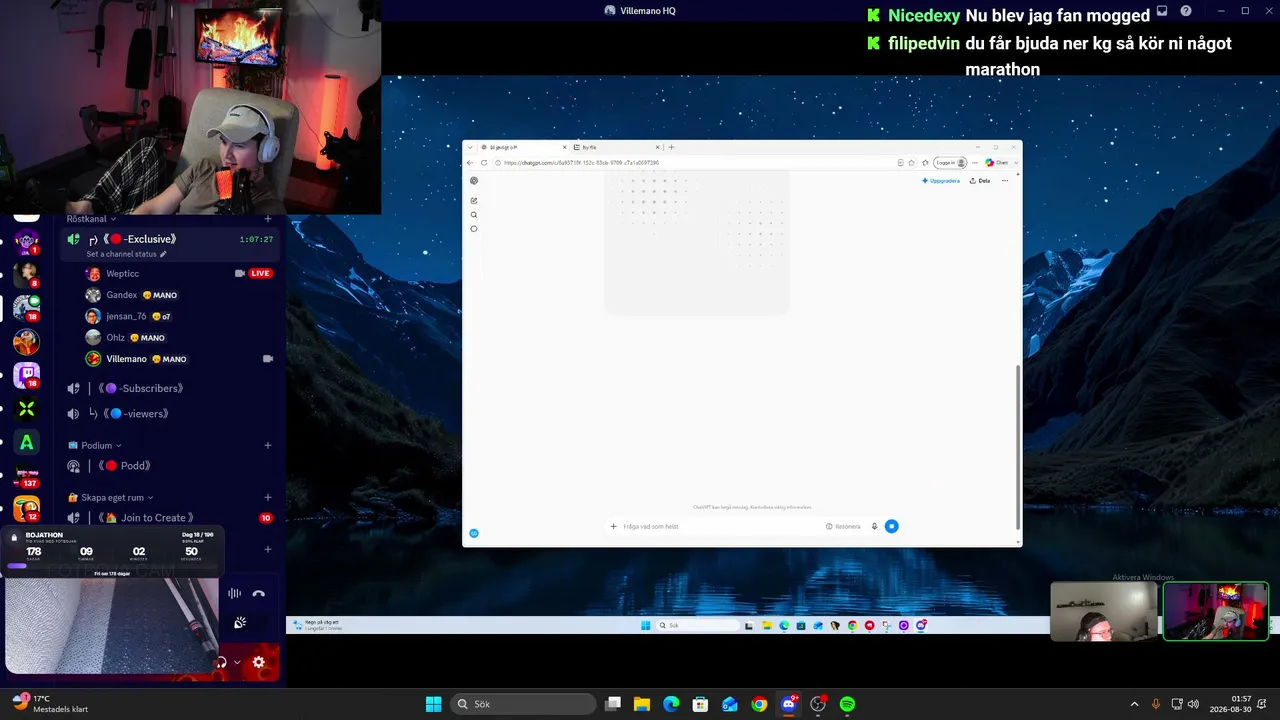Open Microsoft Store from the taskbar
1280x720 pixels.
point(700,704)
